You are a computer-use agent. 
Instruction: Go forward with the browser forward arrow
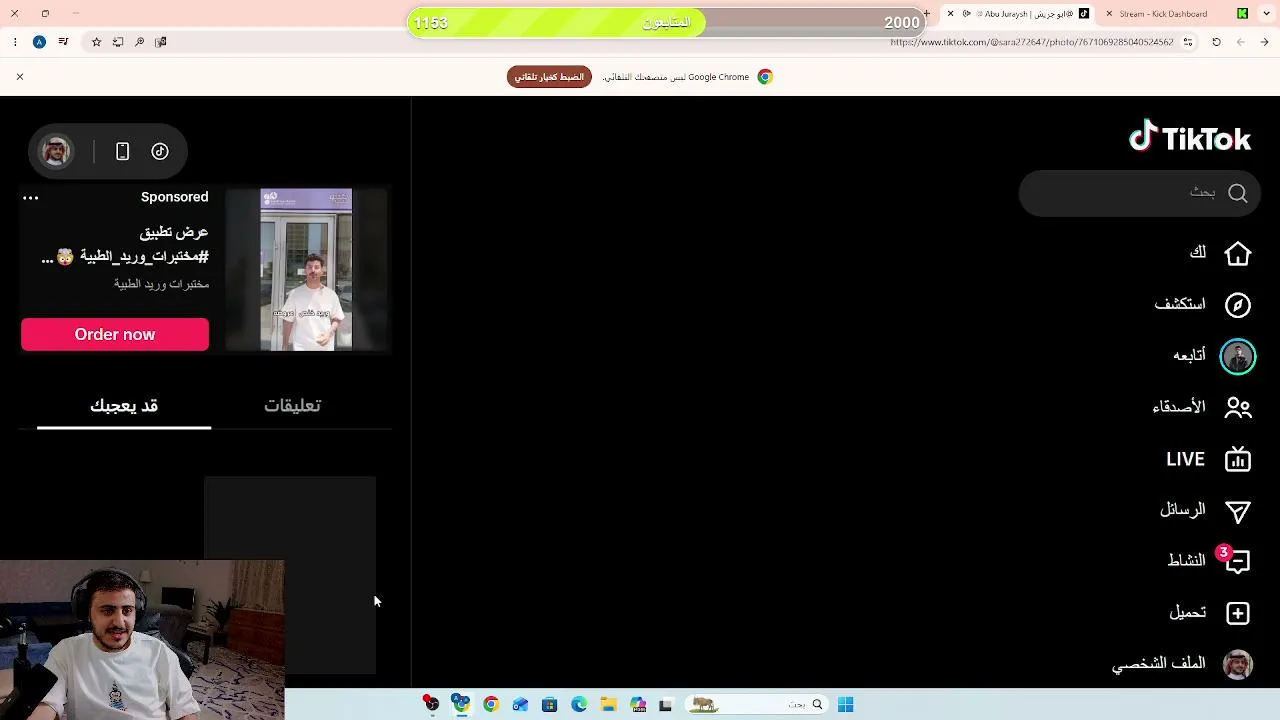pos(1240,42)
